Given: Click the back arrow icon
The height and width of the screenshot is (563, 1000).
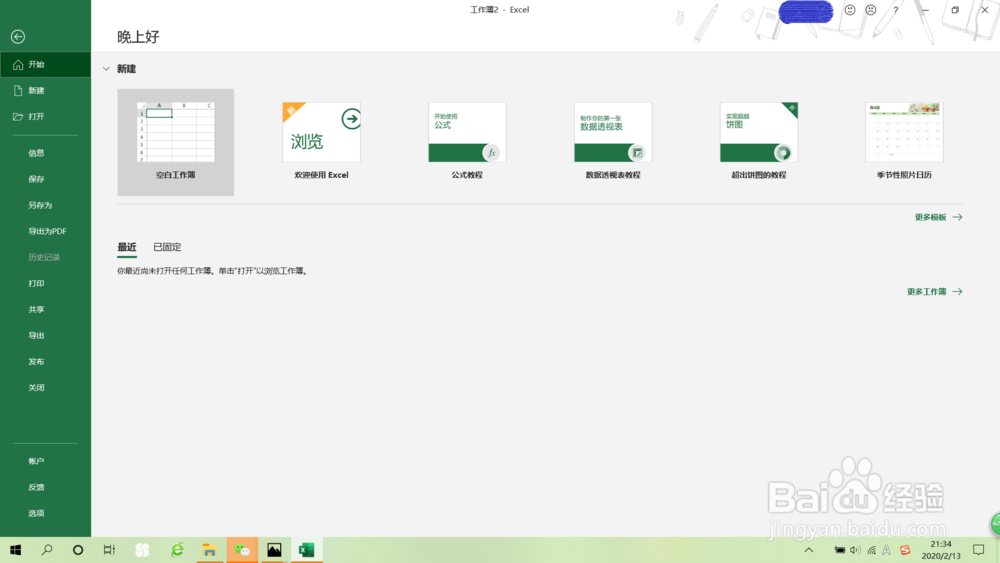Looking at the screenshot, I should pyautogui.click(x=18, y=37).
